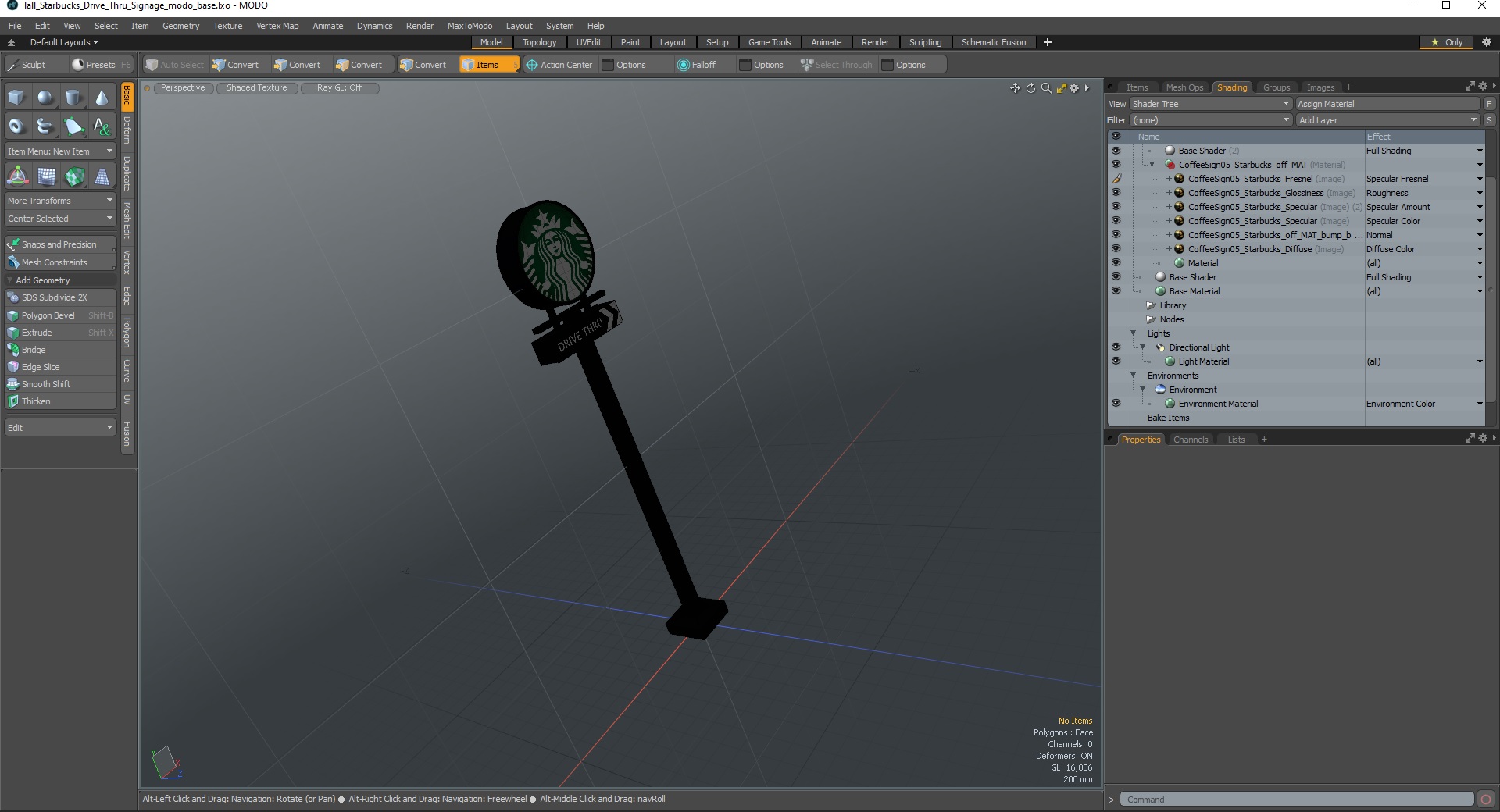Open the Default Layouts dropdown
This screenshot has height=812, width=1500.
click(64, 42)
